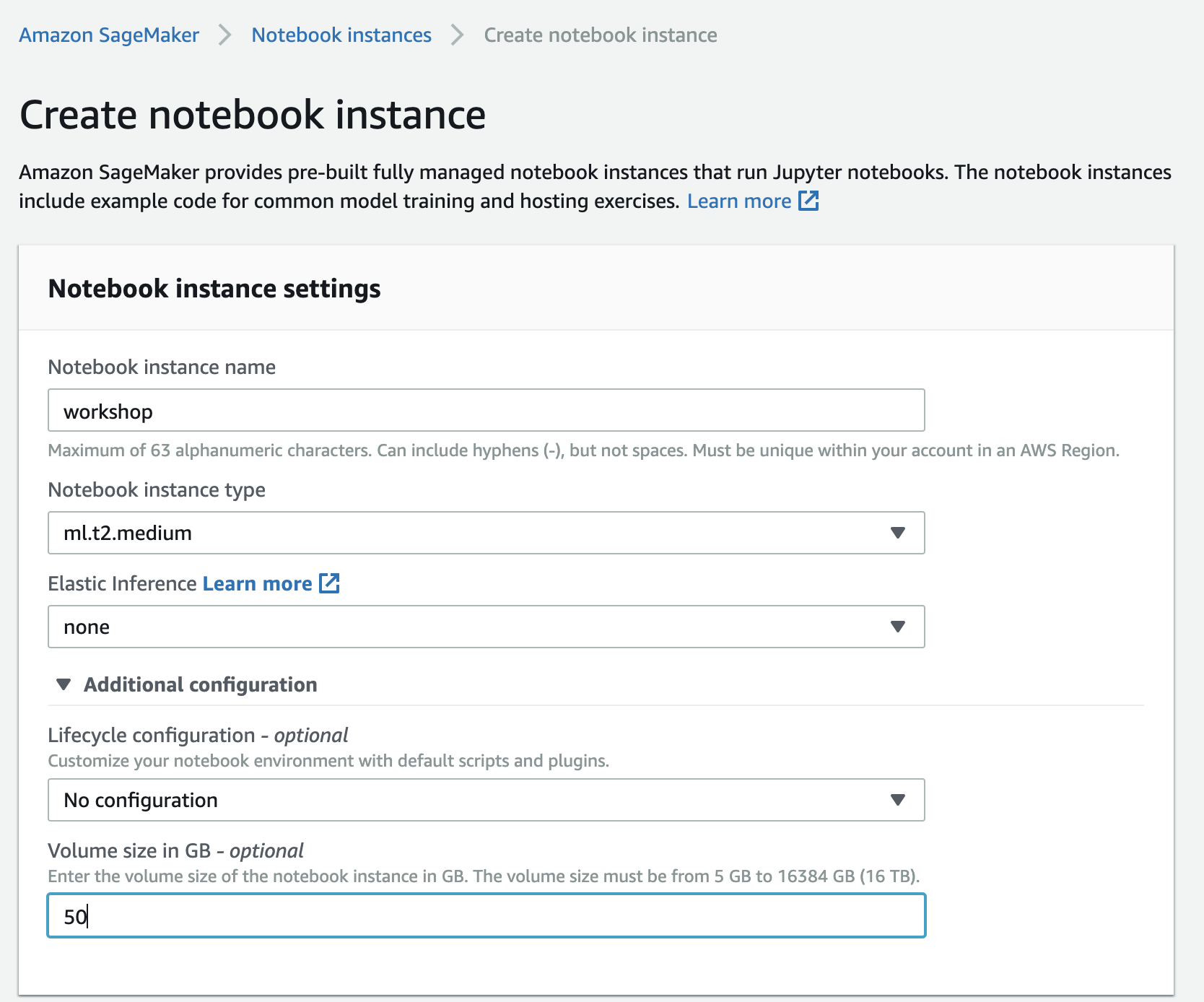The height and width of the screenshot is (1002, 1204).
Task: Open Elastic Inference Learn more link
Action: 257,583
